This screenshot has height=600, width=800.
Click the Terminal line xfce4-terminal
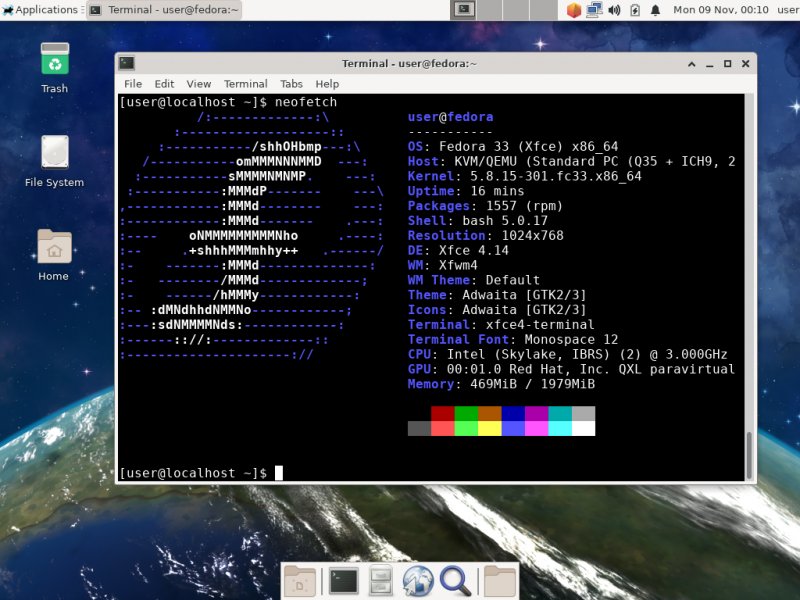coord(501,324)
